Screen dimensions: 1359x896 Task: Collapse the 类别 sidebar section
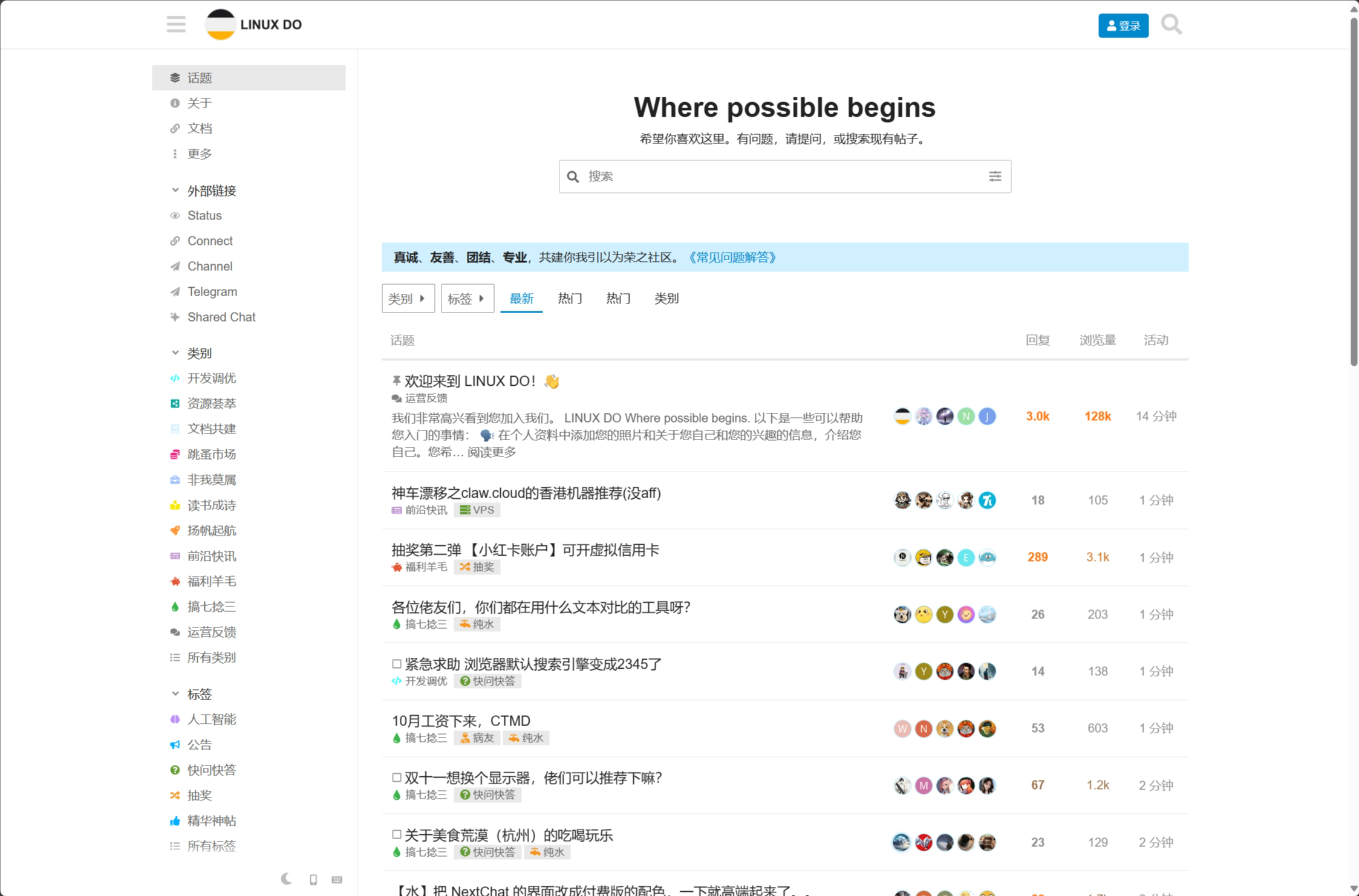pyautogui.click(x=191, y=352)
